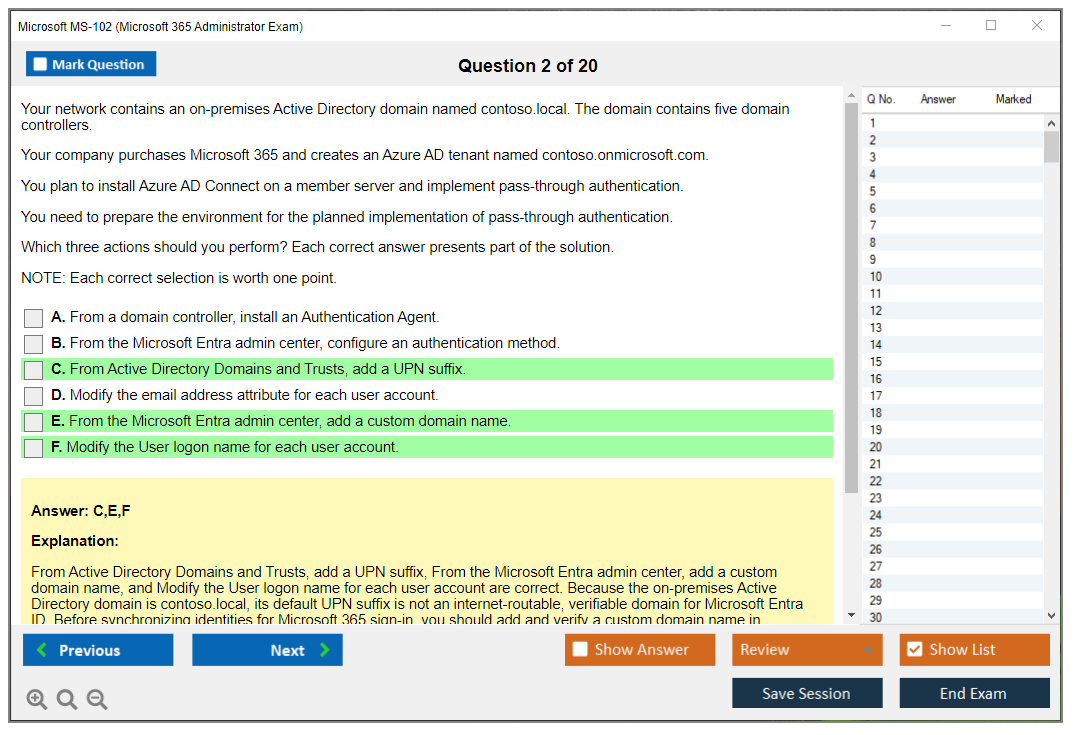Check option C add a UPN suffix
Viewport: 1075px width, 735px height.
(x=33, y=370)
